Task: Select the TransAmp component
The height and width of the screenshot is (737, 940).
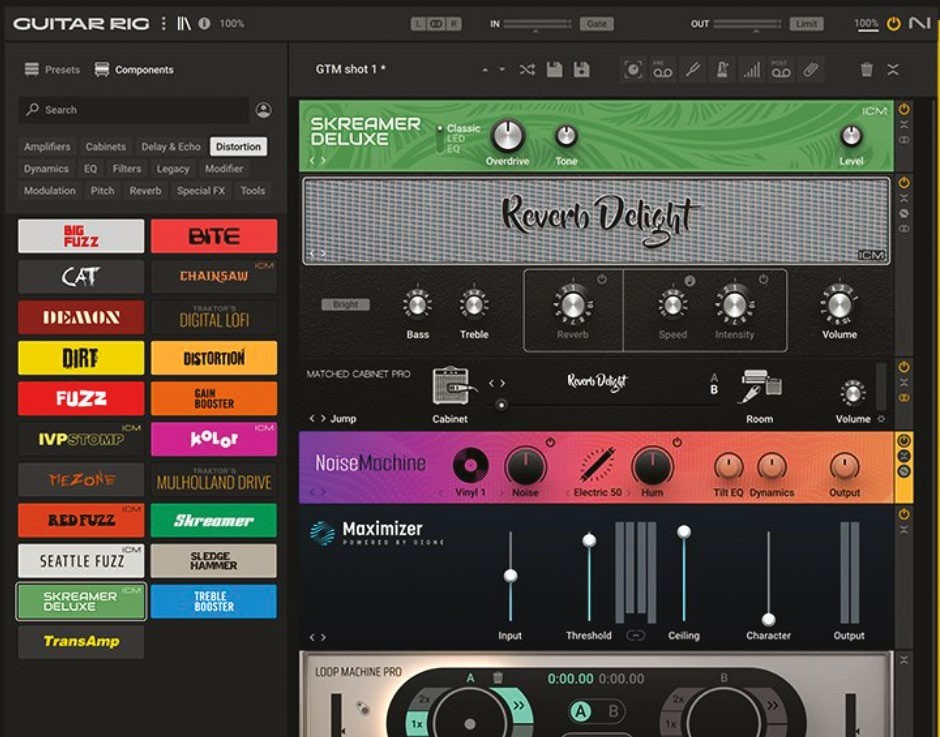Action: point(81,642)
